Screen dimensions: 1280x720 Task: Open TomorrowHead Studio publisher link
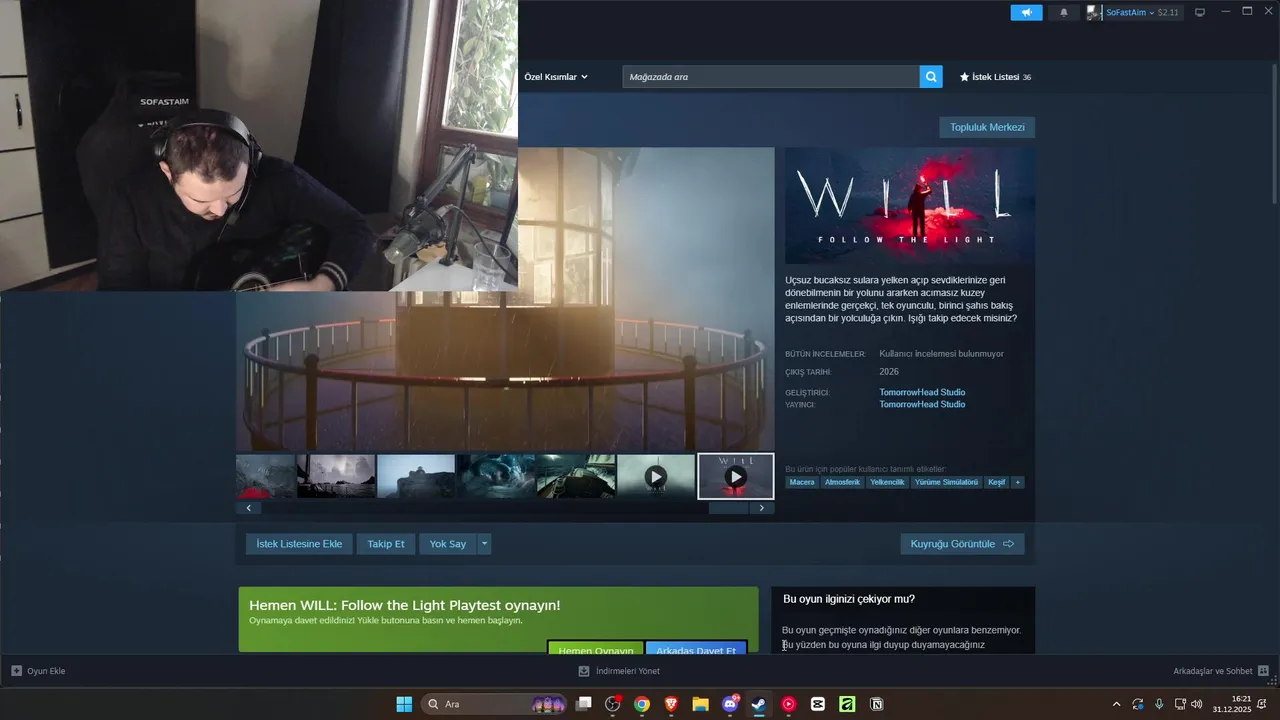click(x=922, y=404)
